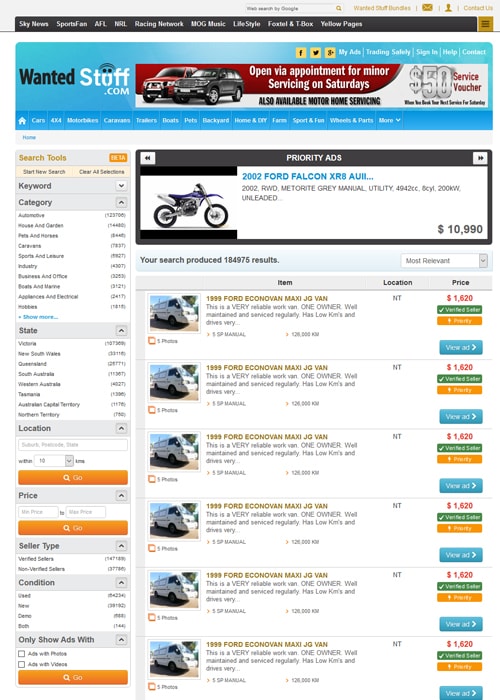Open Trading Safely link
Screen dimensions: 500x700
coord(388,52)
